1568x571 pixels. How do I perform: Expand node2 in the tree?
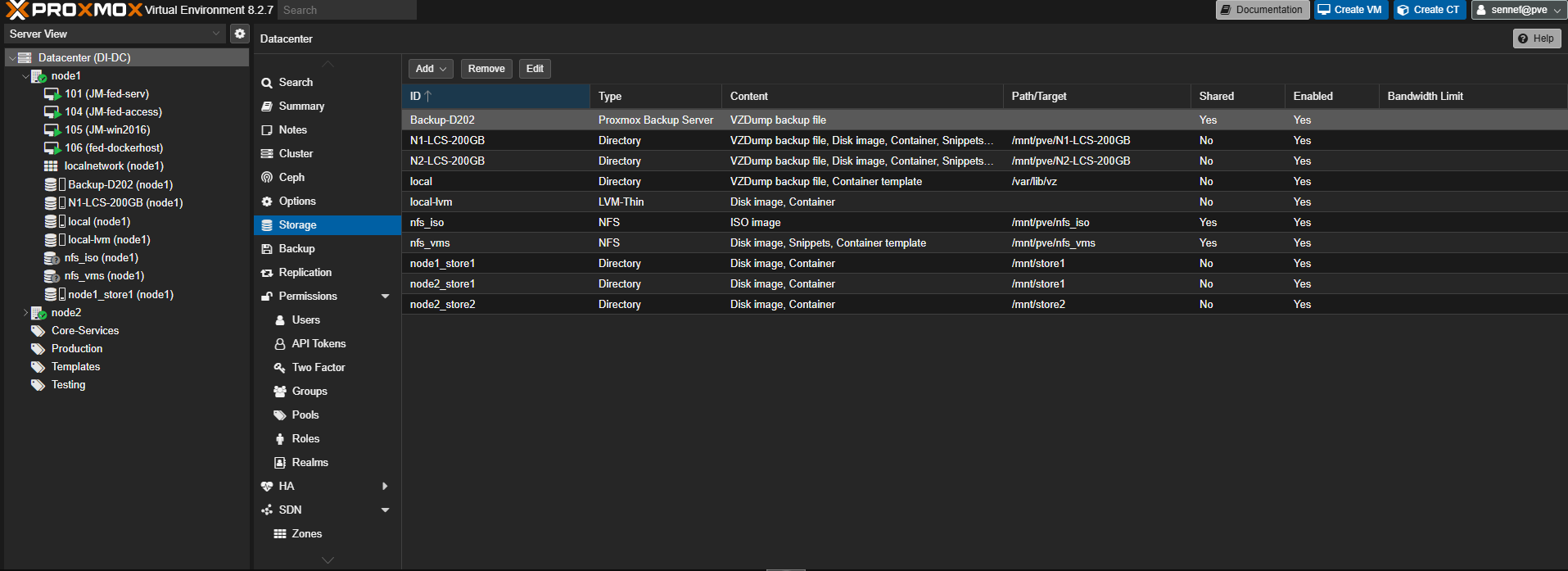[25, 313]
